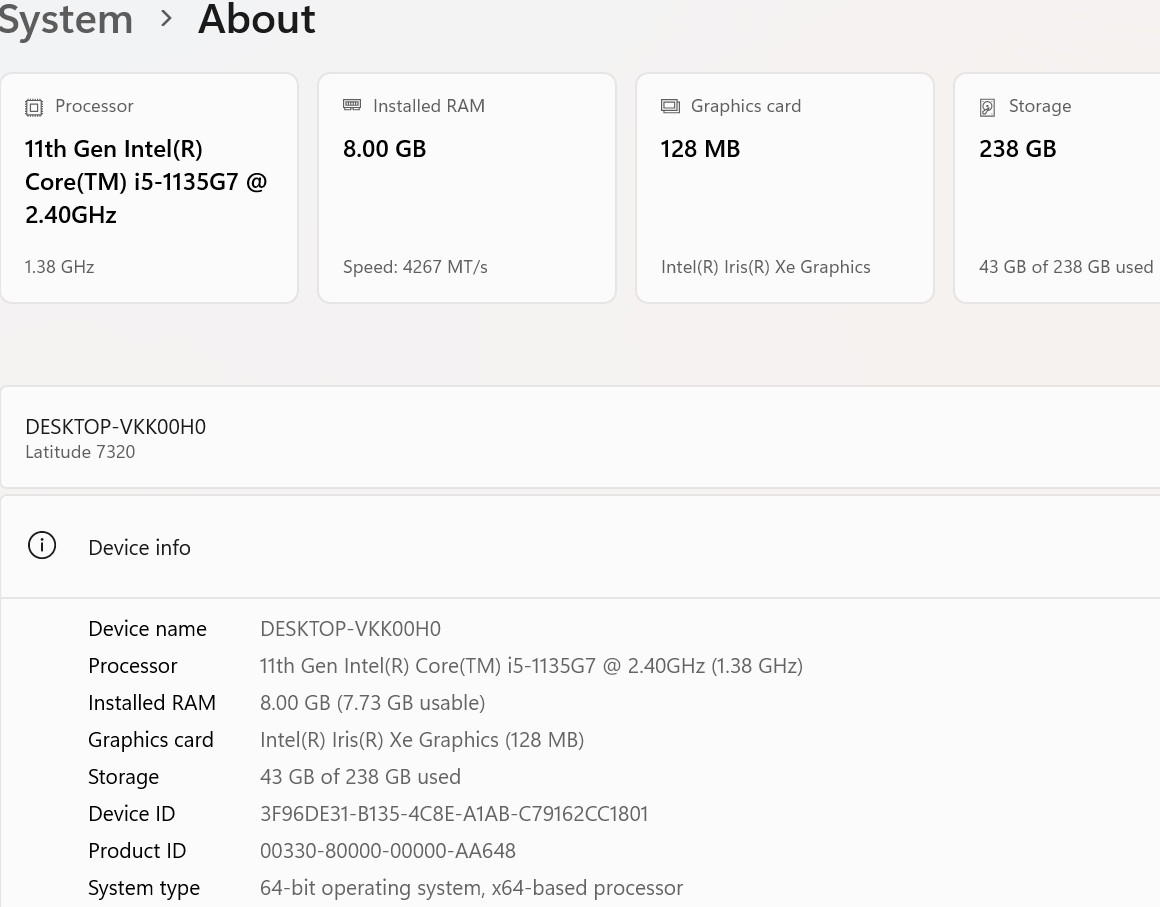
Task: Collapse the Device info section header
Action: pos(580,547)
